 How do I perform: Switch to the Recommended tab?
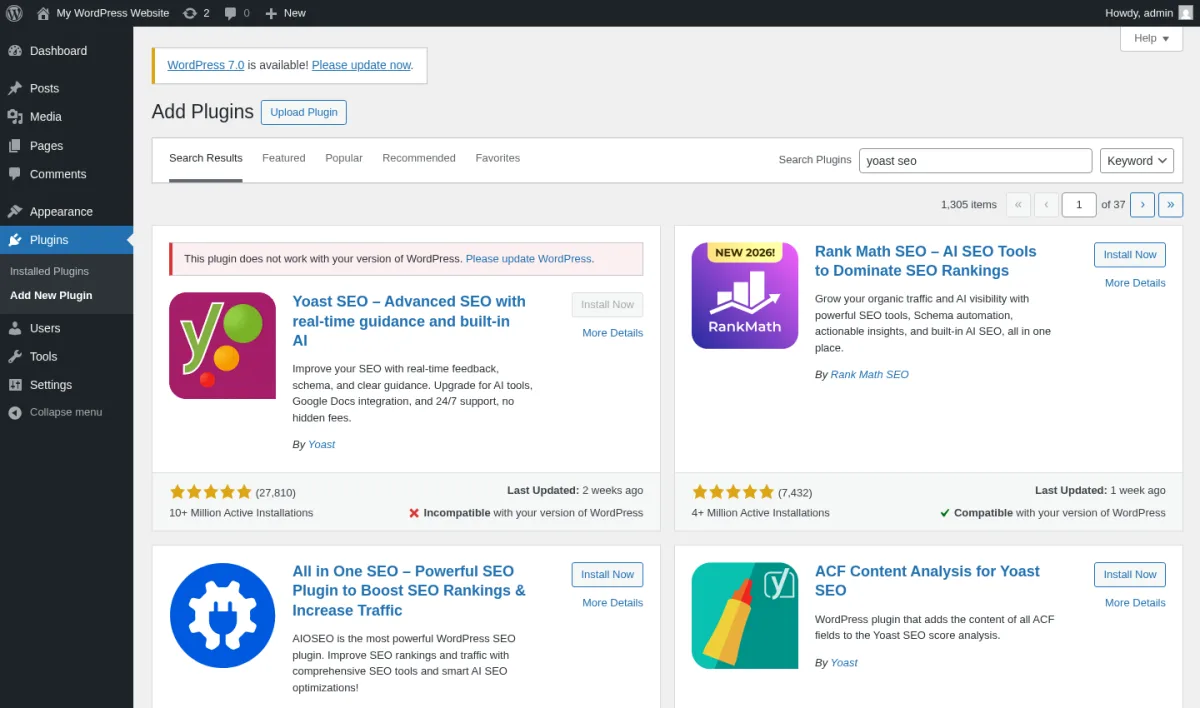[x=419, y=158]
